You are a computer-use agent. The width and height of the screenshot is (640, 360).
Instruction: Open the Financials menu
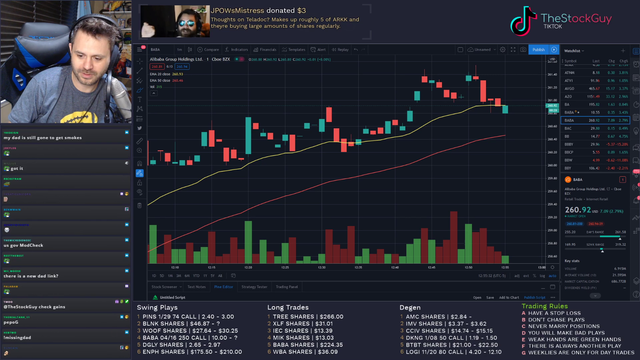point(264,49)
